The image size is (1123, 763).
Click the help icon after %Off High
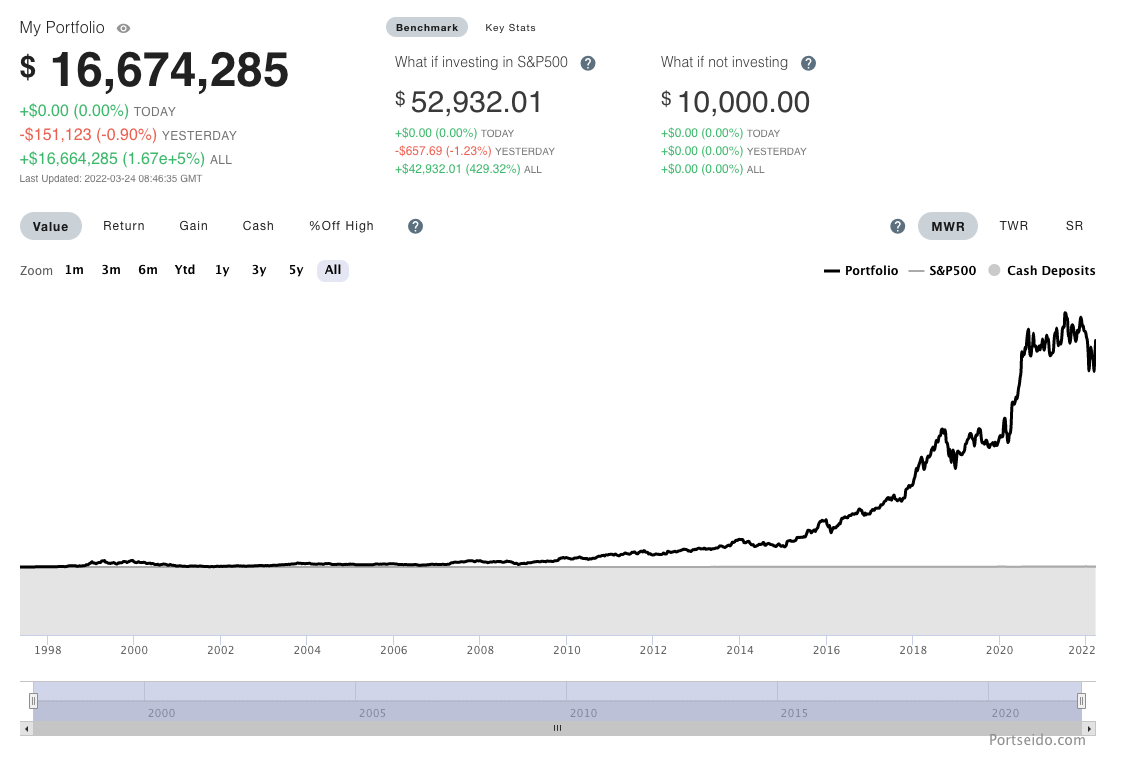point(414,226)
